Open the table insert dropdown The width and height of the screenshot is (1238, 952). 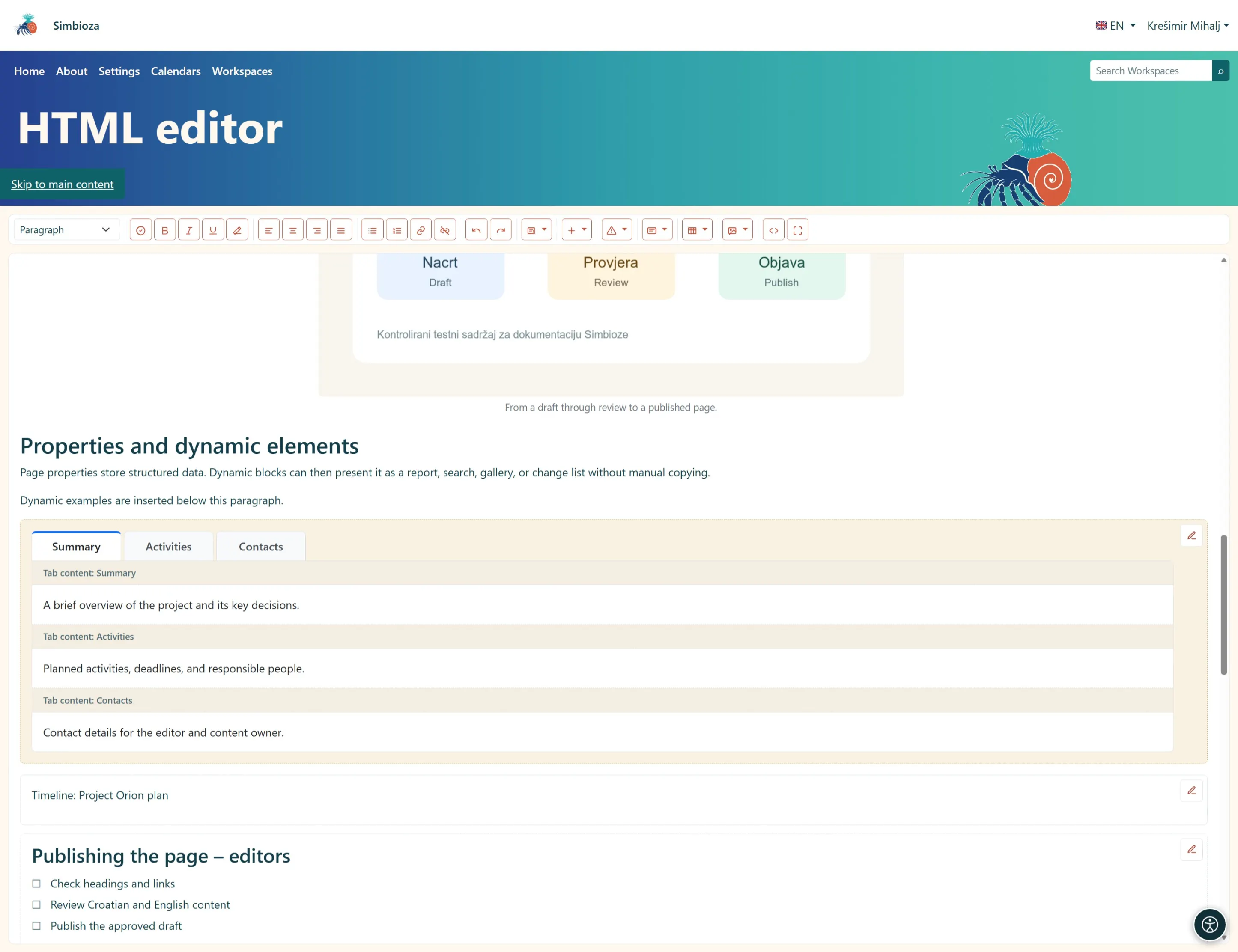tap(697, 230)
